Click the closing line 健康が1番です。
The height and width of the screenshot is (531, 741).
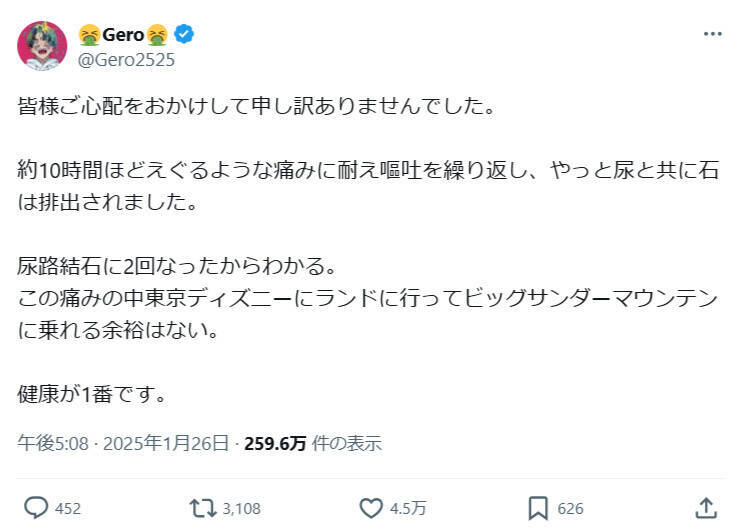tap(91, 393)
